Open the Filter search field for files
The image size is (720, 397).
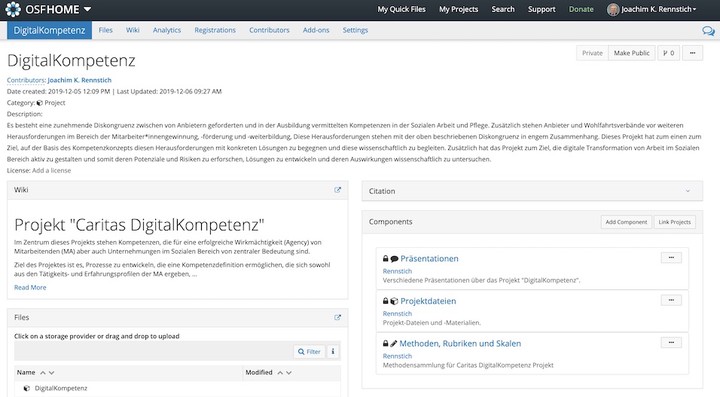coord(309,352)
